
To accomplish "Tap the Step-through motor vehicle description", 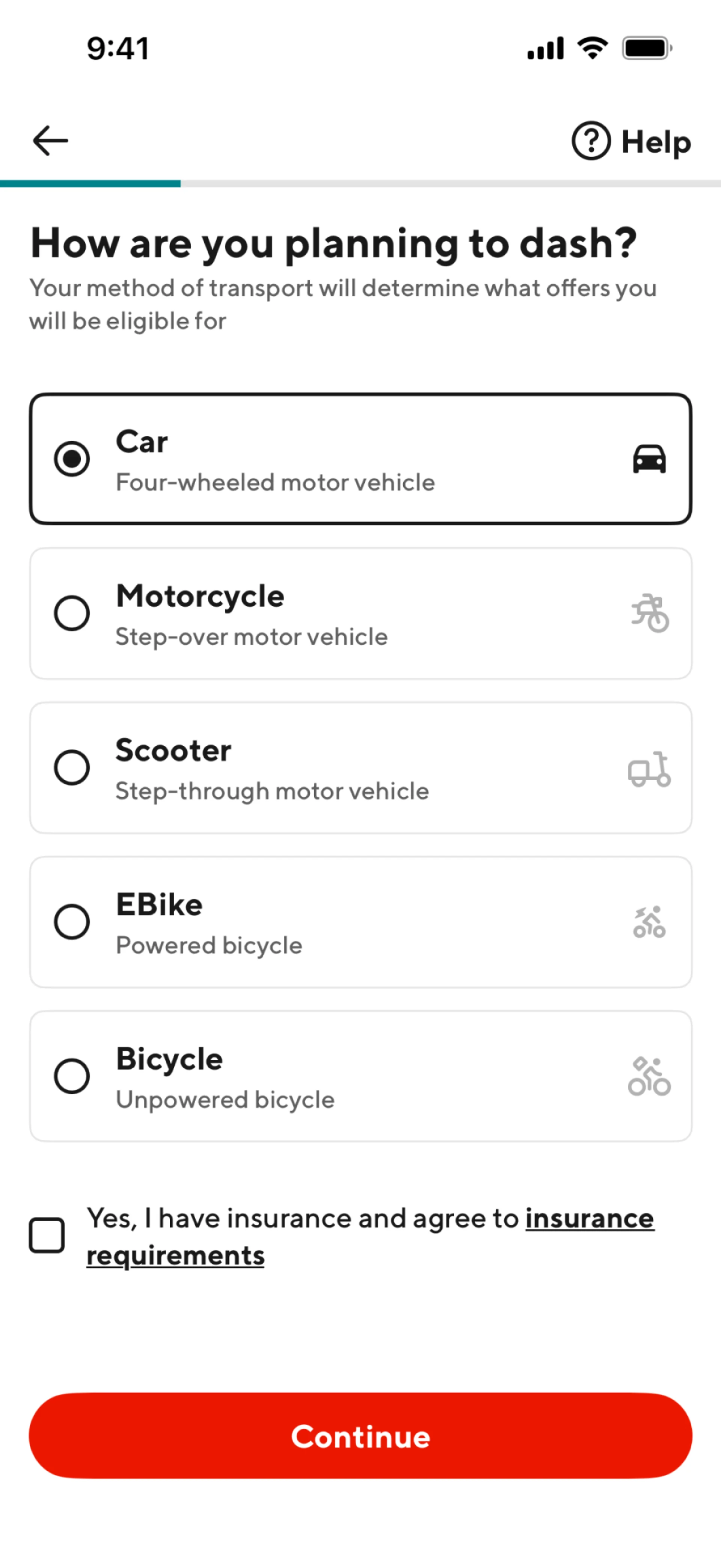I will coord(272,791).
